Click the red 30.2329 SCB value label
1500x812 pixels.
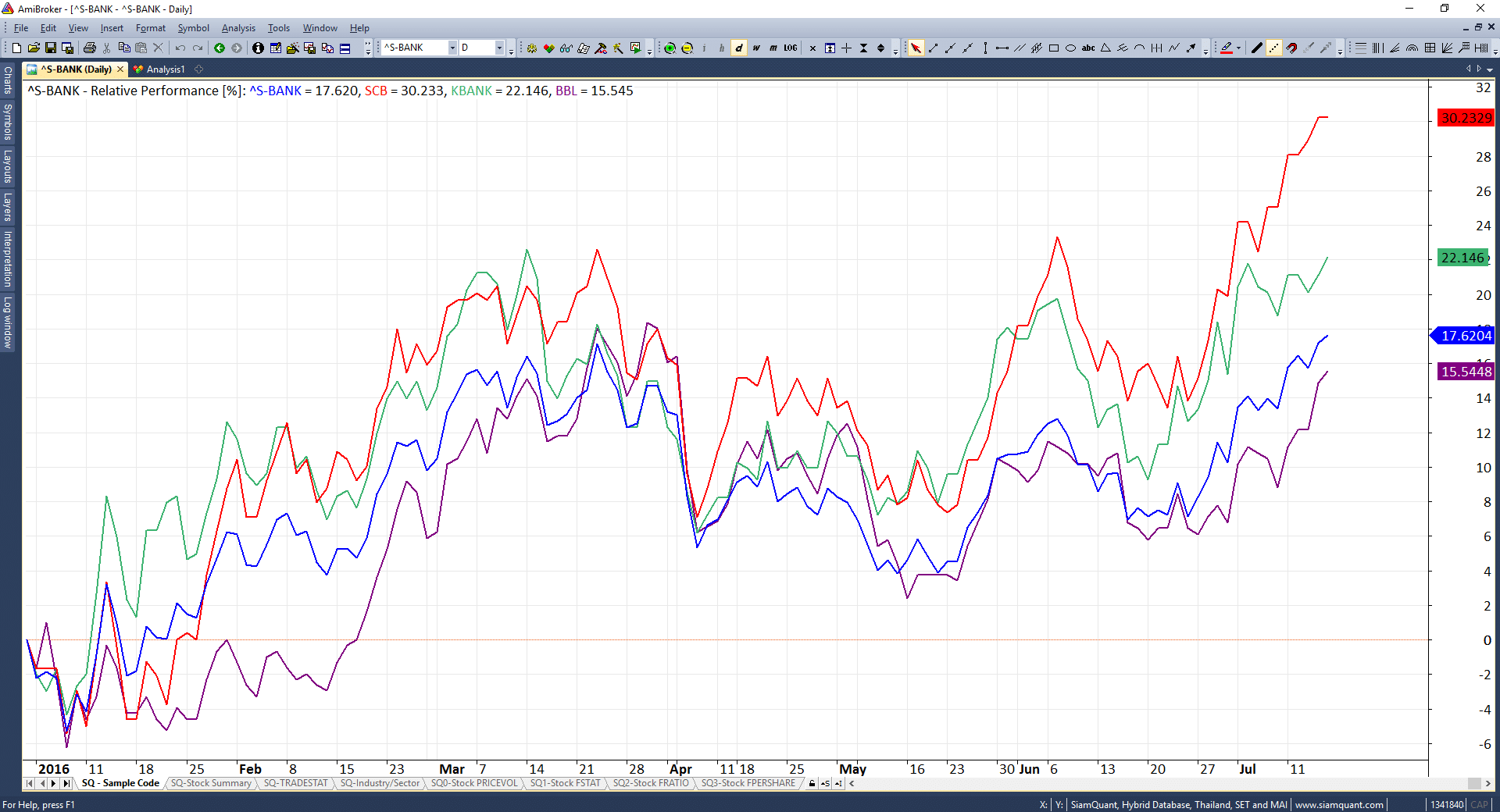tap(1466, 118)
